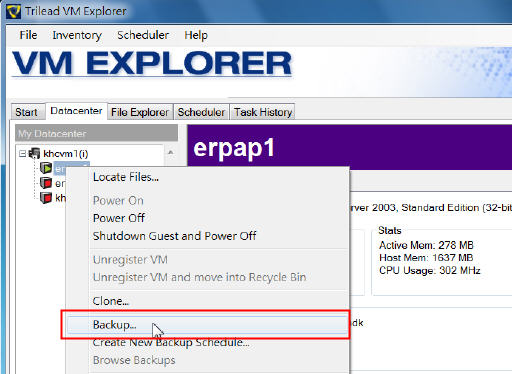Image resolution: width=512 pixels, height=374 pixels.
Task: Select Power Off in context menu
Action: coord(119,218)
